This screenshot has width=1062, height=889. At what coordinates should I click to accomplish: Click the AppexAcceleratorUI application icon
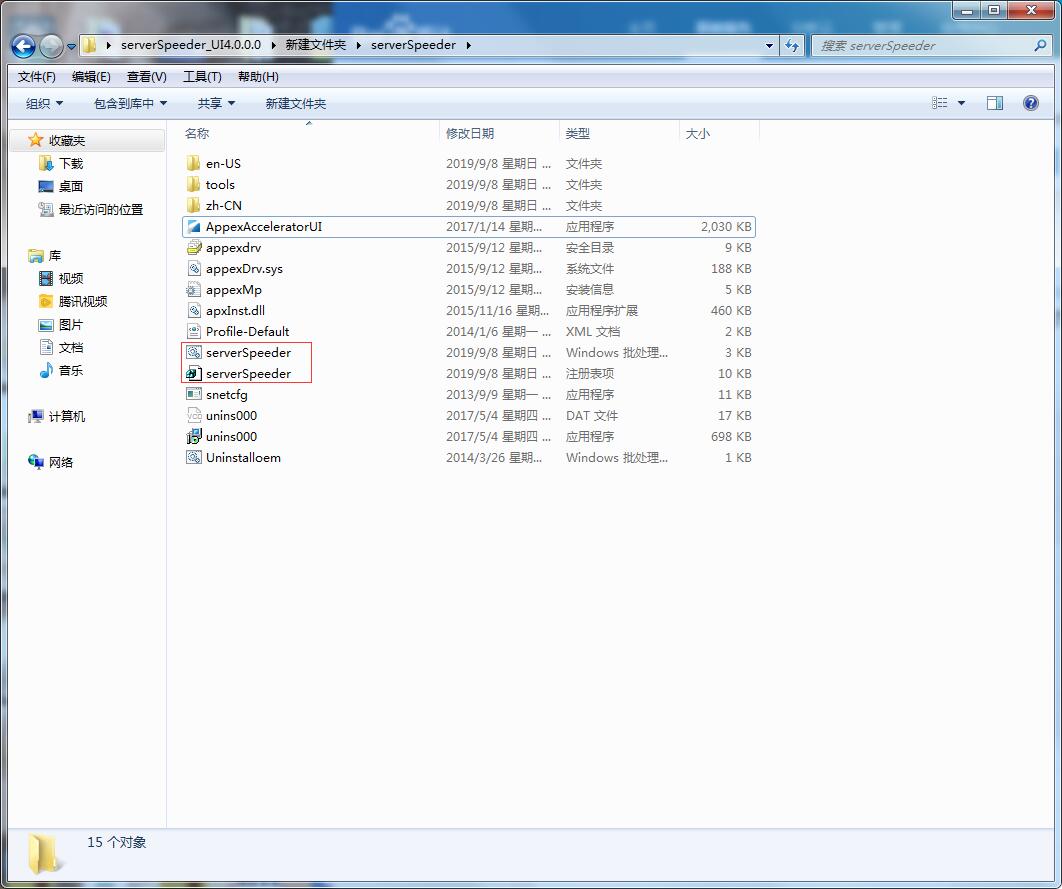[194, 227]
